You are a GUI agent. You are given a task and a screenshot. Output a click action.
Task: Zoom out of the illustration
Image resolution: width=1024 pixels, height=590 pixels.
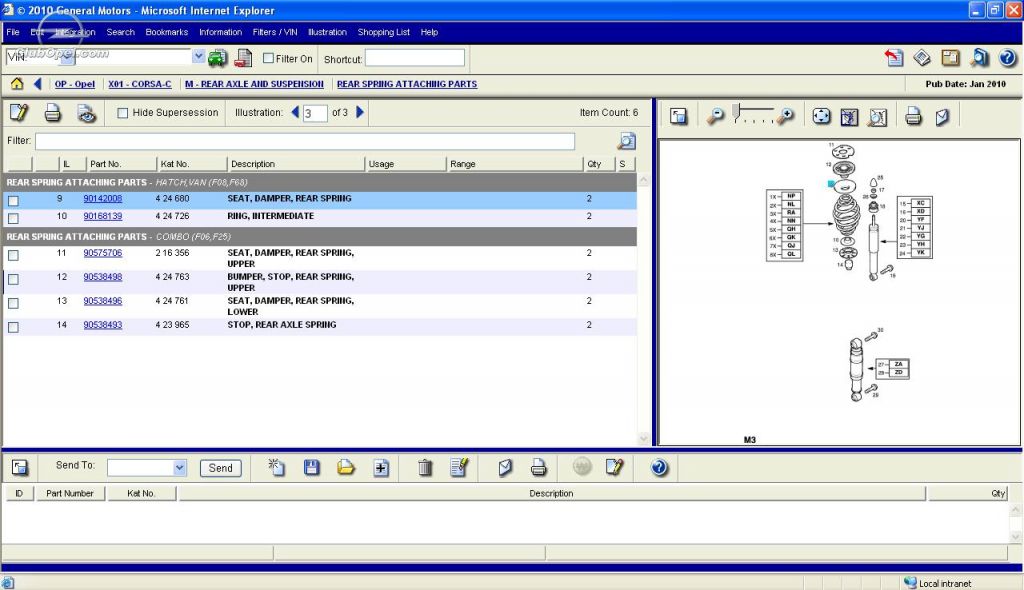716,116
